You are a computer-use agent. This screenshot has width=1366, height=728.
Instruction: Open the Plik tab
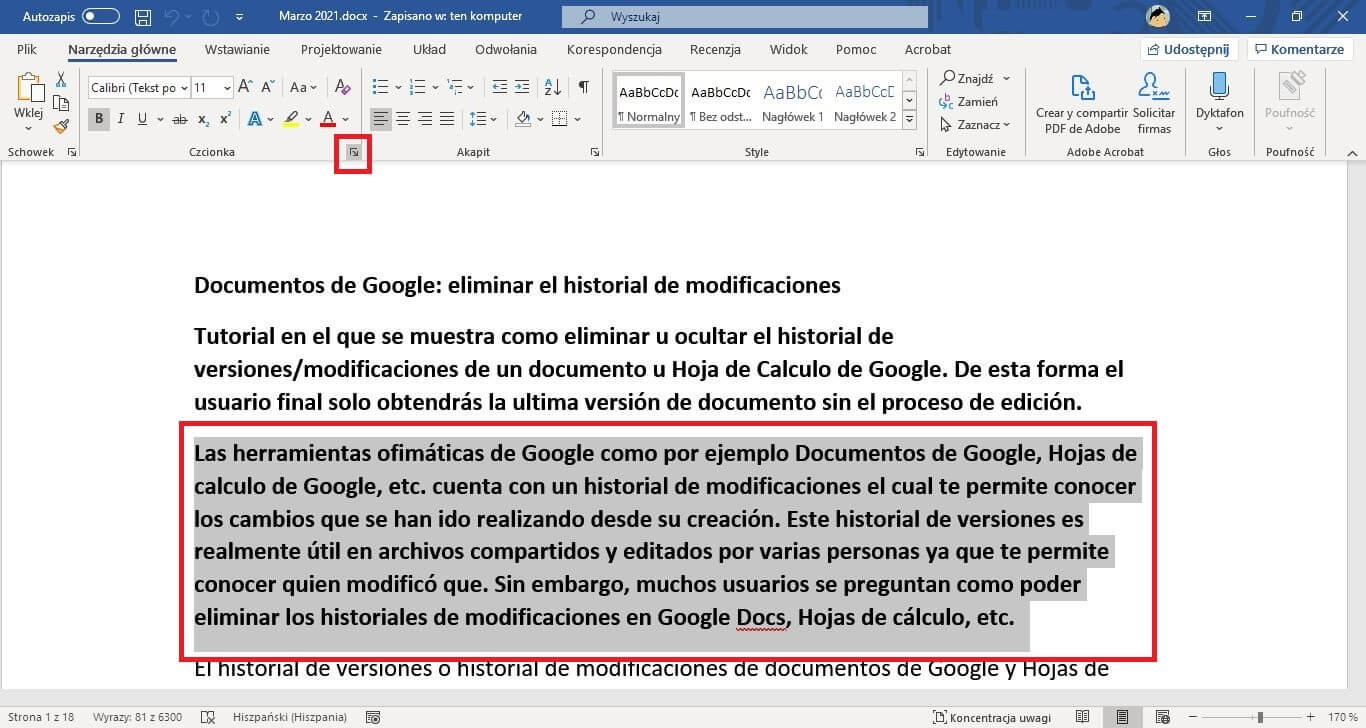click(27, 49)
